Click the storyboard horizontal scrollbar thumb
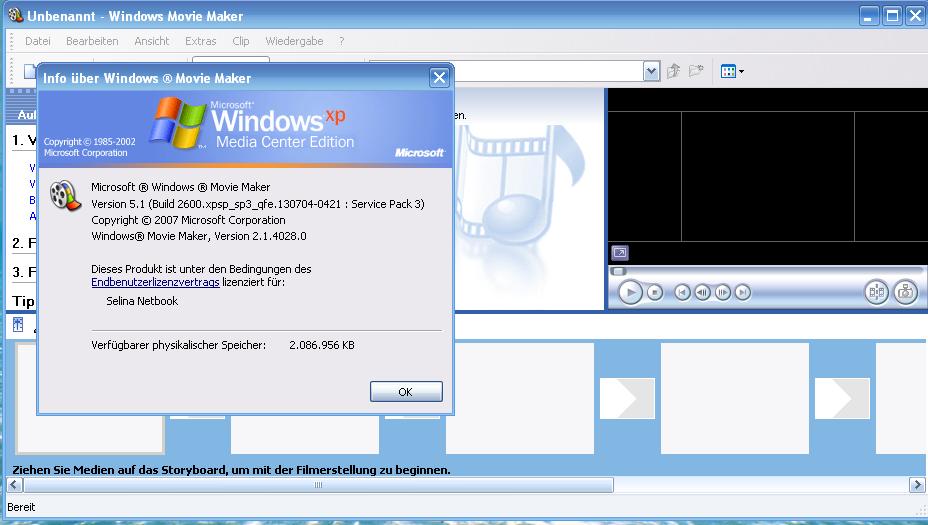 (318, 485)
